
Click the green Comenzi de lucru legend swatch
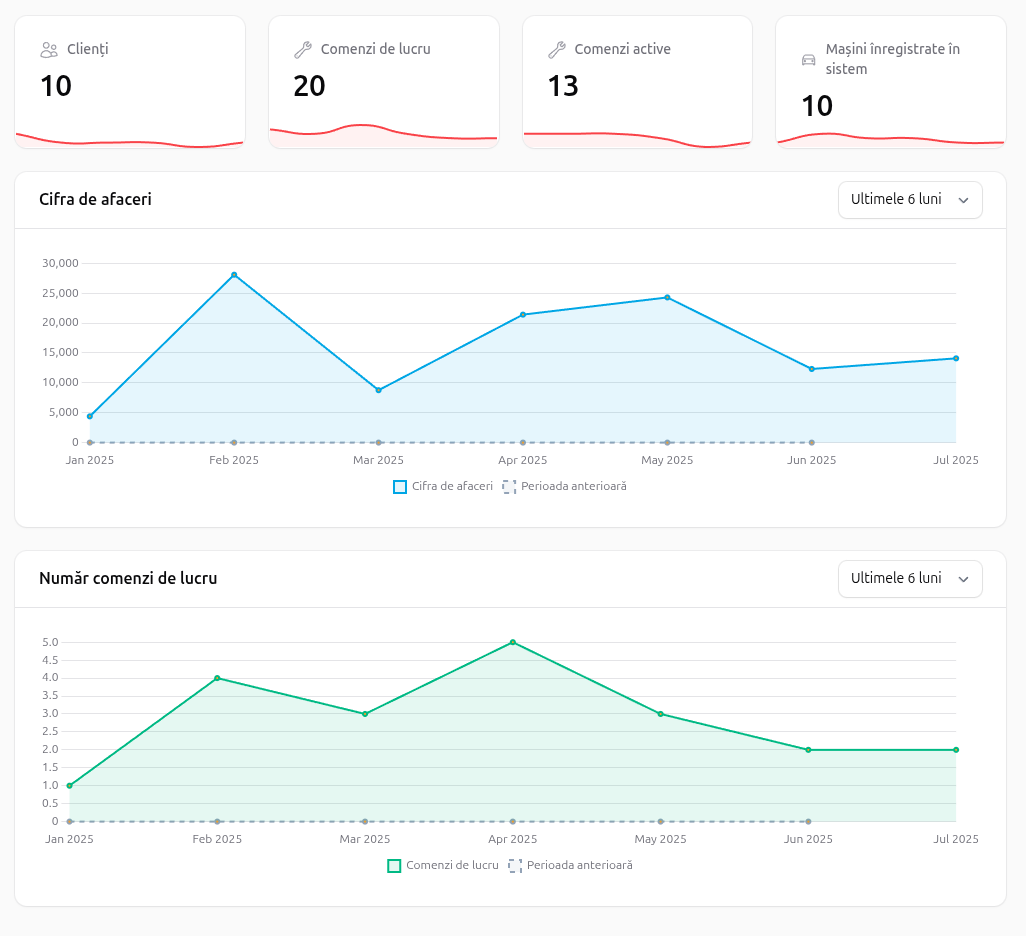coord(394,866)
